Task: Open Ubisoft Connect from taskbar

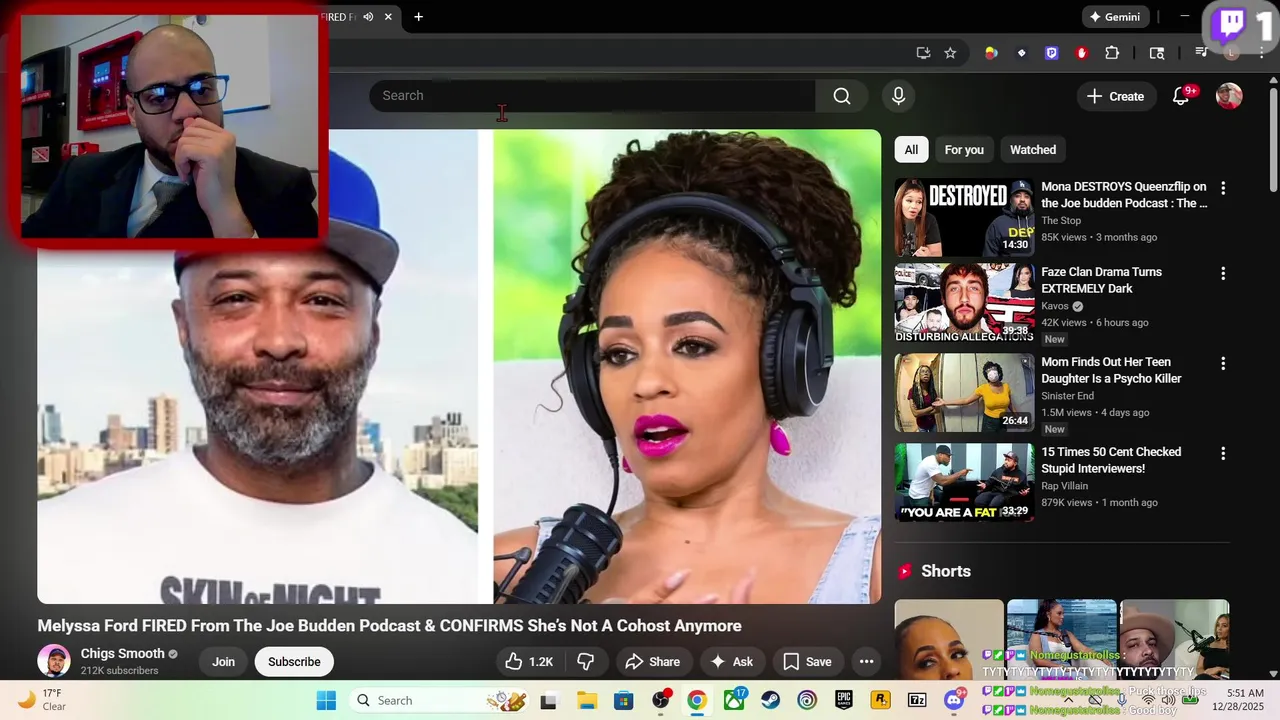Action: click(x=806, y=700)
